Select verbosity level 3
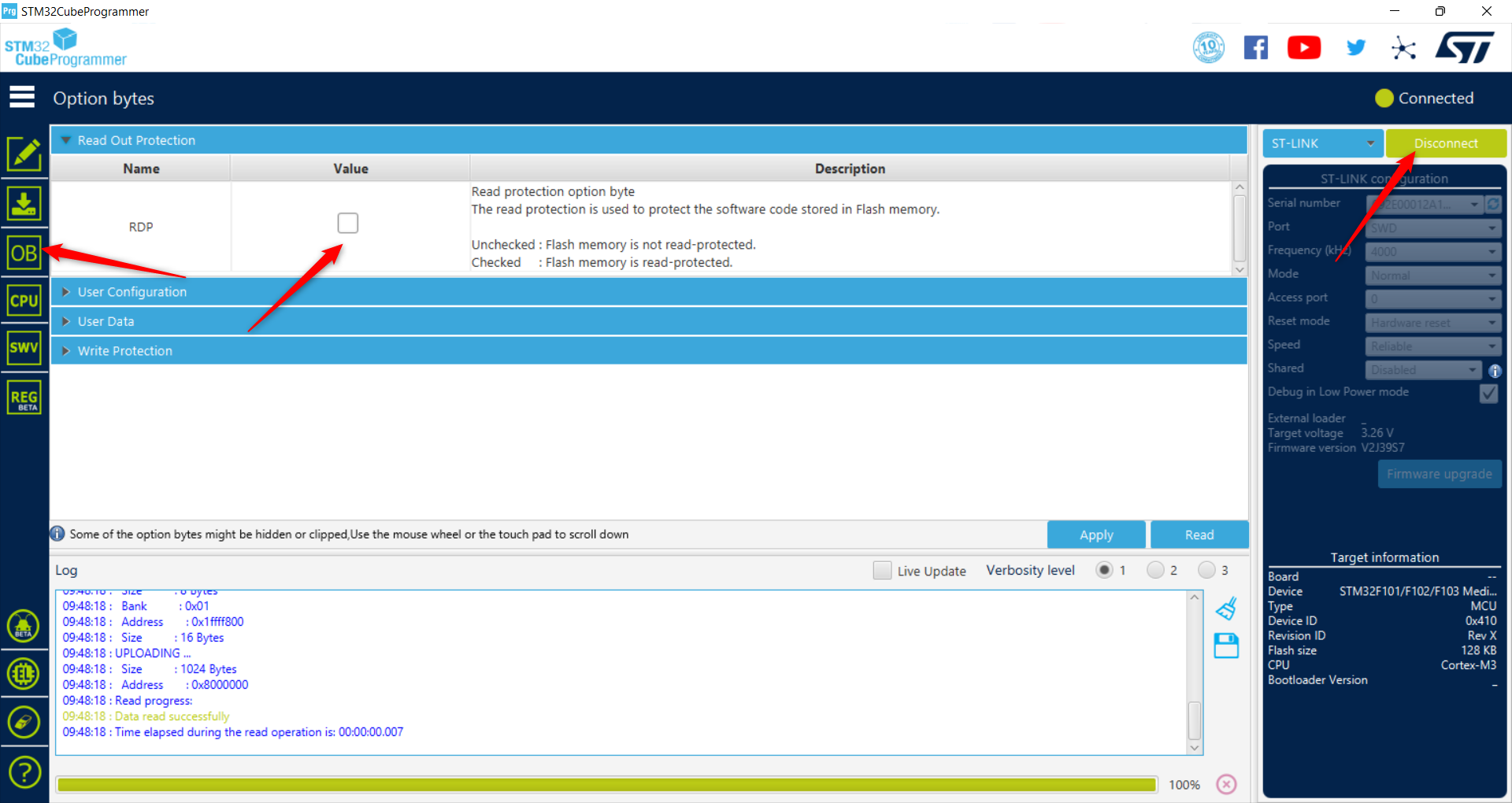This screenshot has width=1512, height=803. 1206,569
